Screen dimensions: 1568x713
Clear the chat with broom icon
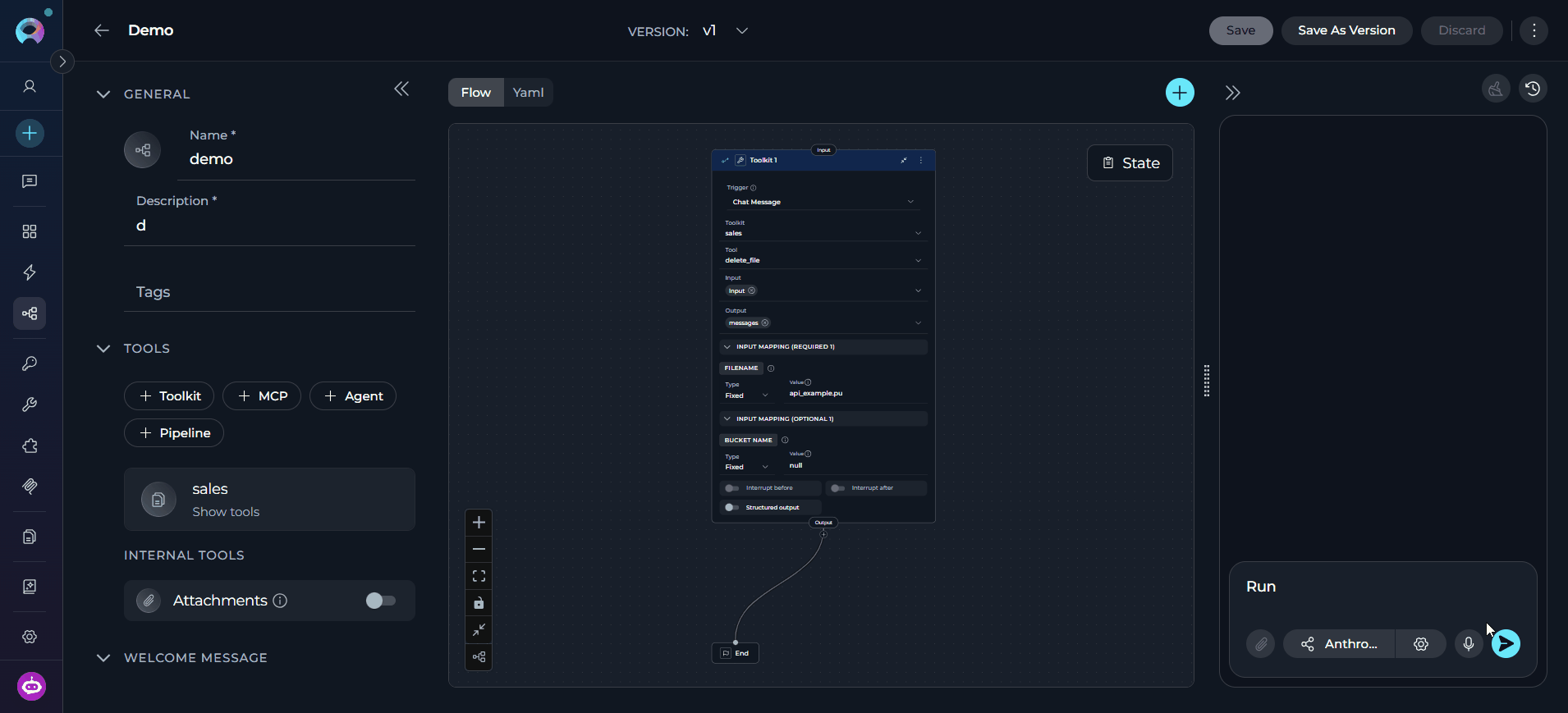(1496, 89)
